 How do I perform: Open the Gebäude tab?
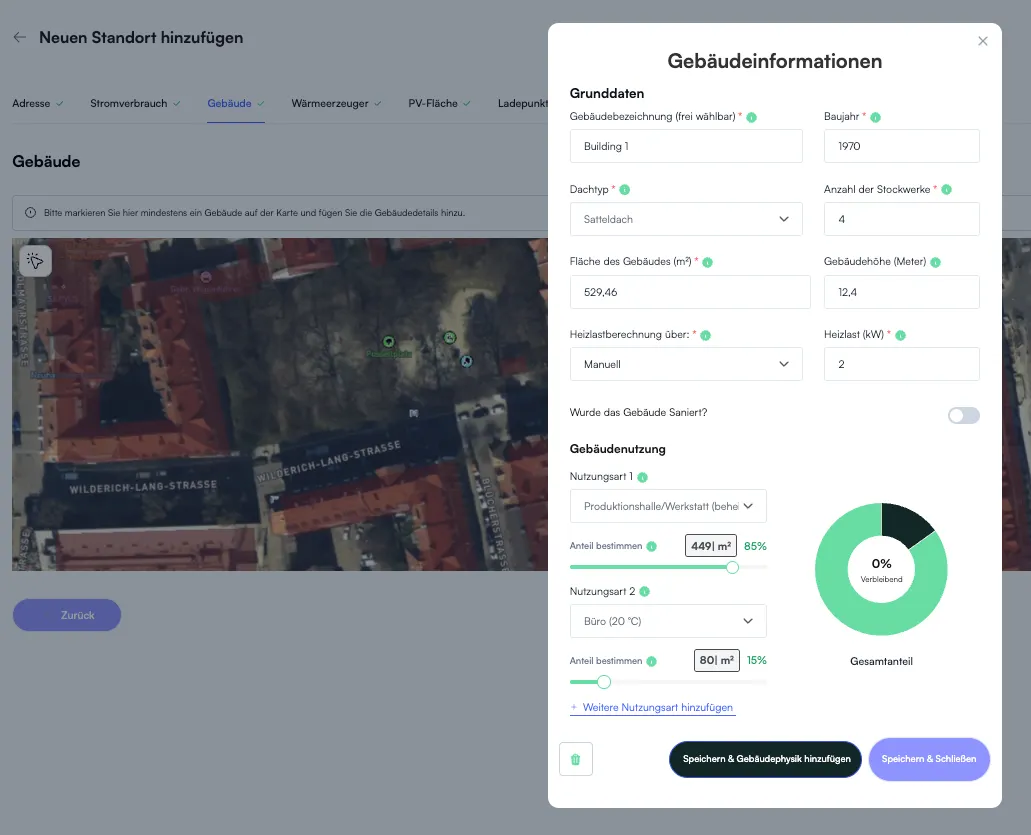tap(235, 103)
